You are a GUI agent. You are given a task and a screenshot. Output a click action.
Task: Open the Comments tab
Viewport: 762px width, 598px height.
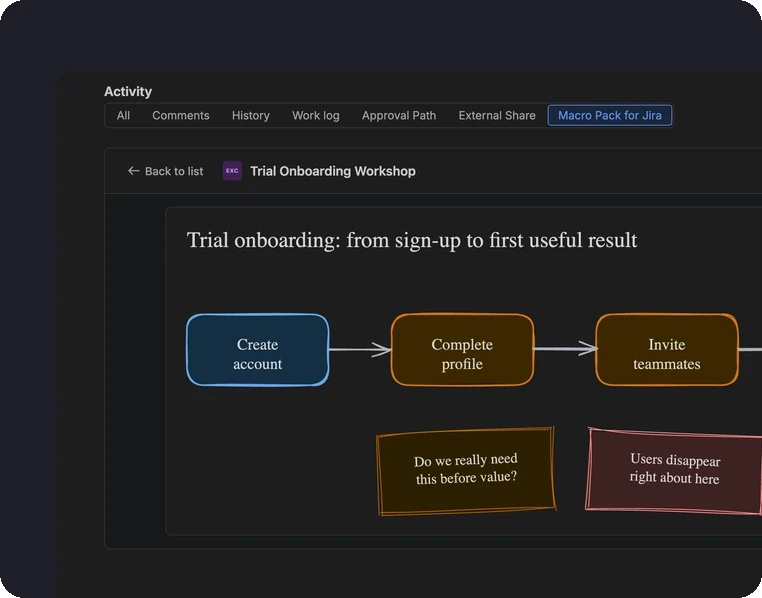click(x=181, y=116)
